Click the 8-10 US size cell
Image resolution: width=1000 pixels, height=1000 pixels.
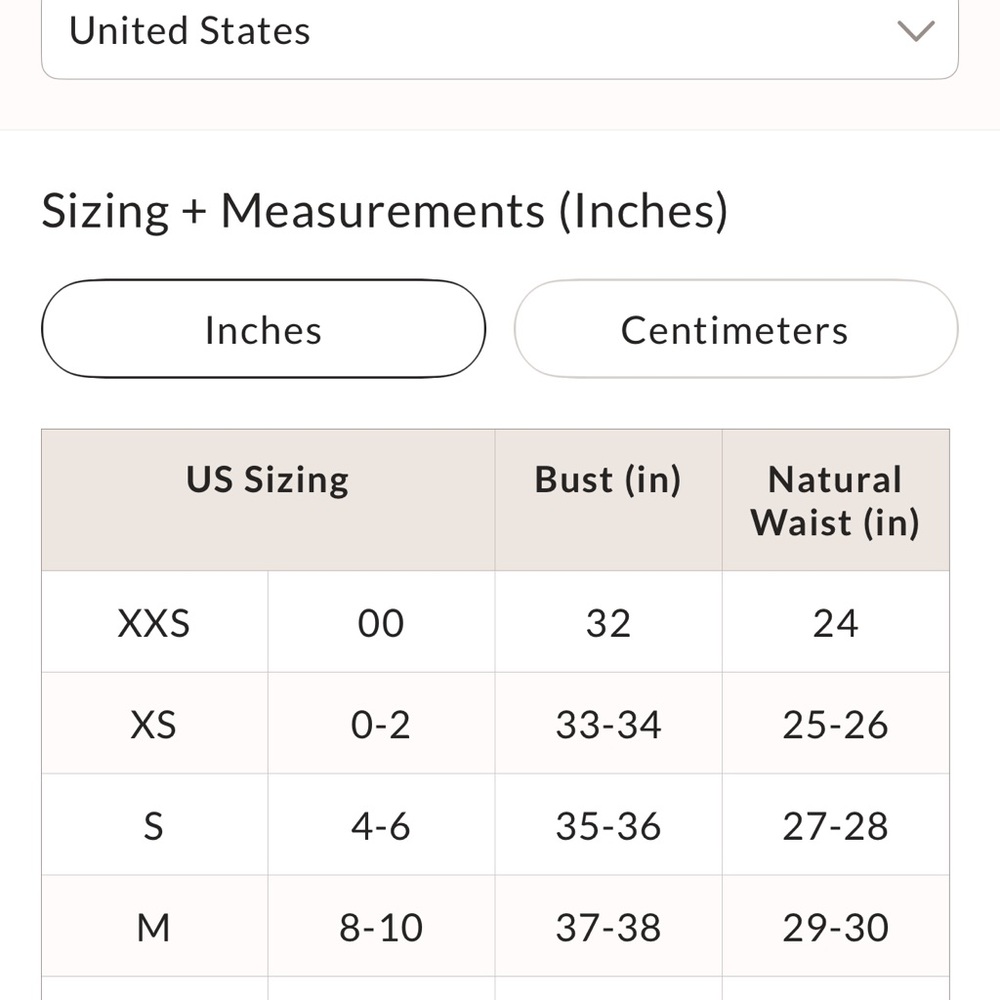click(x=381, y=926)
